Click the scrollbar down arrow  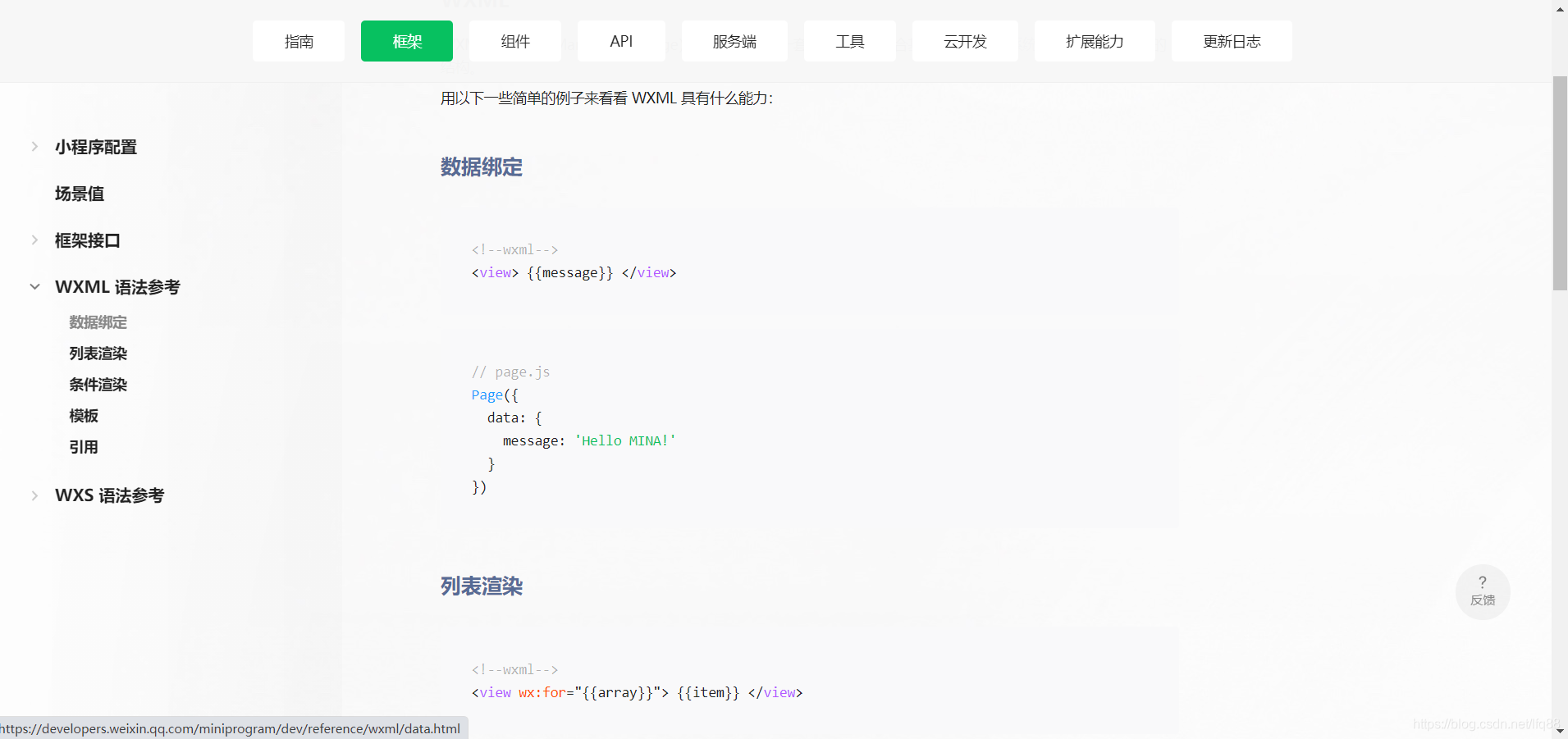tap(1560, 731)
